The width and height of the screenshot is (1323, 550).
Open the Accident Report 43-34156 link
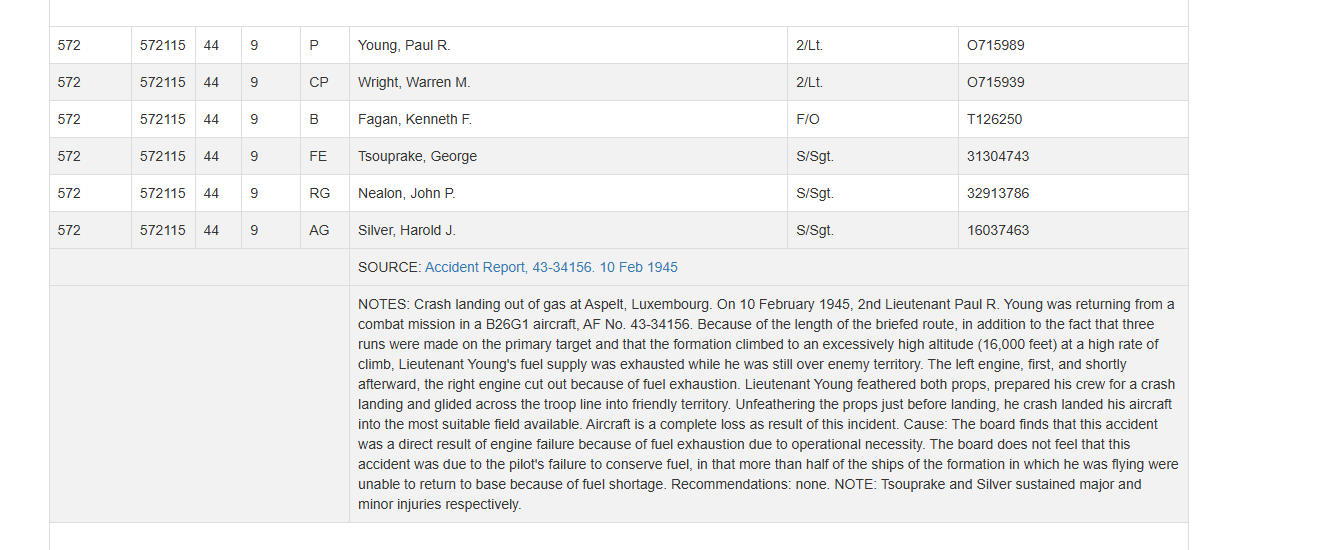(551, 267)
